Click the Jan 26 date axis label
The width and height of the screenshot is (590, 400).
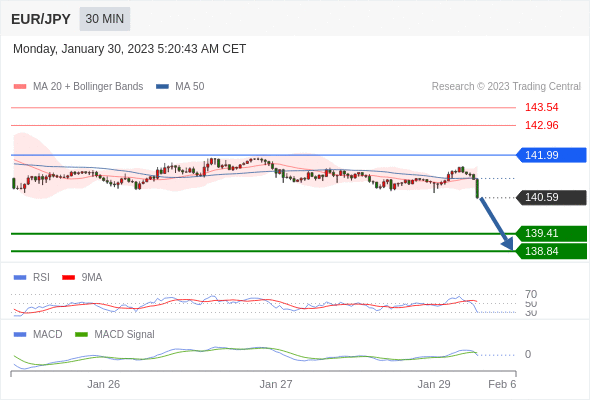coord(103,384)
